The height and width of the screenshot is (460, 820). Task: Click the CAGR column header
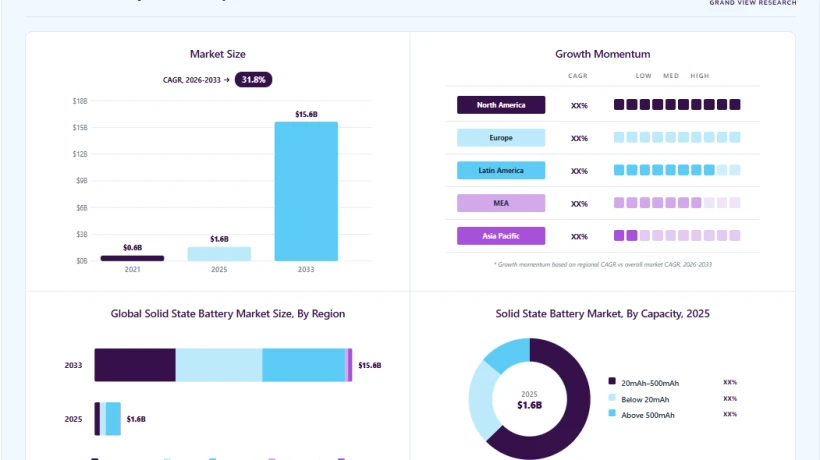click(578, 76)
